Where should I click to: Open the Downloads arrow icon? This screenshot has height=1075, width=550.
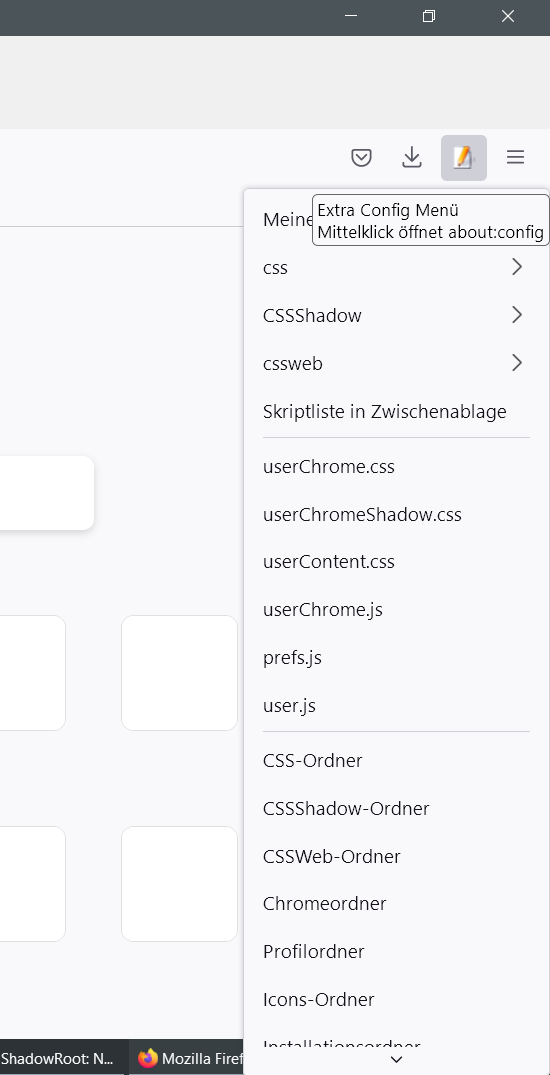pos(411,158)
